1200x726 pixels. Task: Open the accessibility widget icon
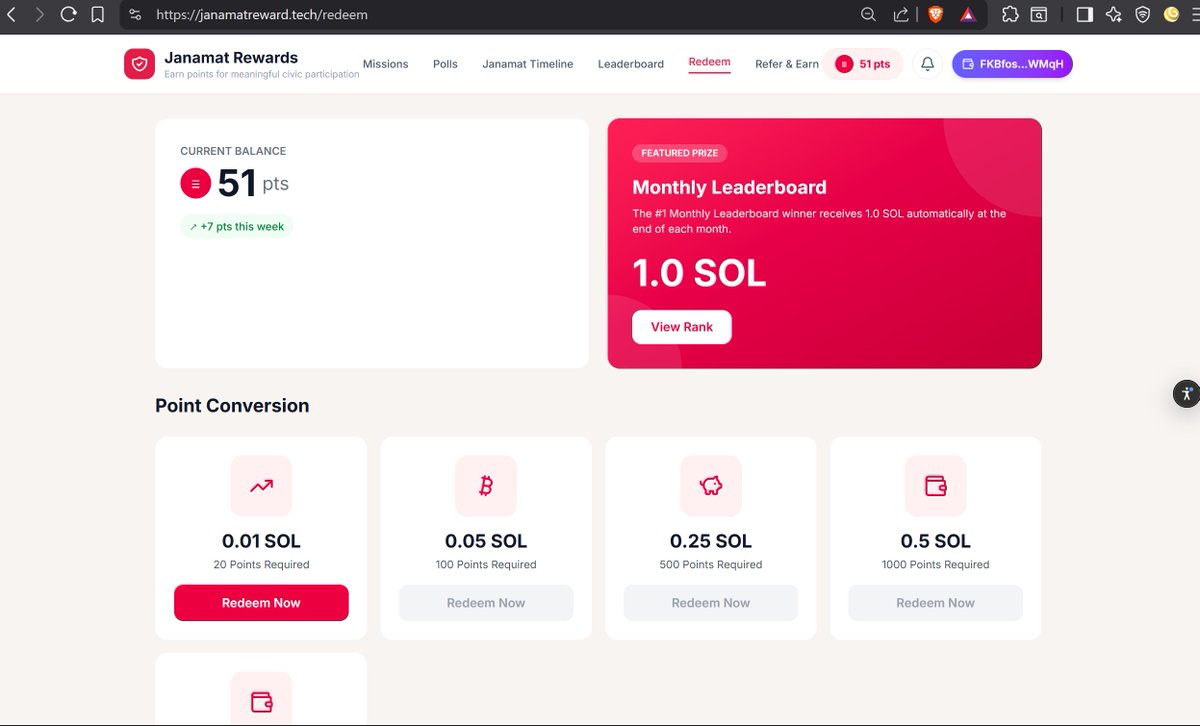point(1186,393)
